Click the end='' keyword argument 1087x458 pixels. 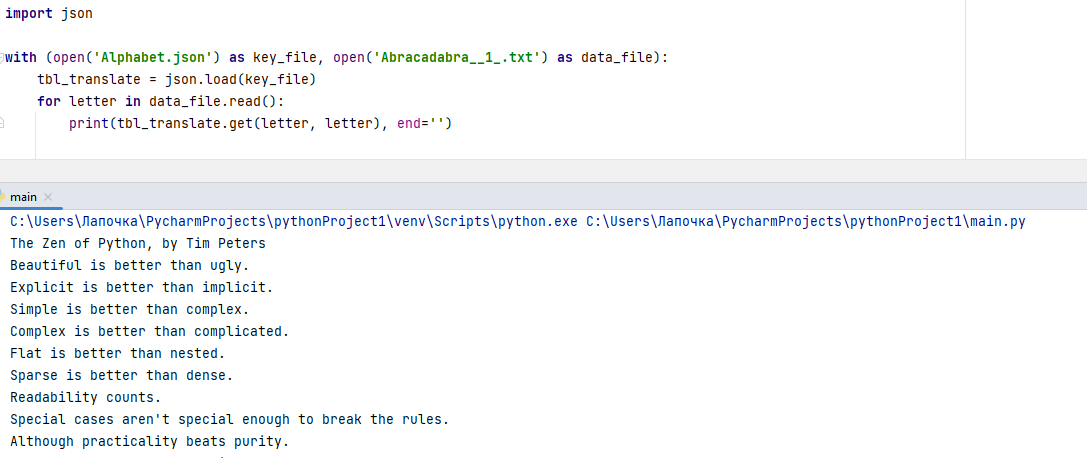tap(421, 124)
